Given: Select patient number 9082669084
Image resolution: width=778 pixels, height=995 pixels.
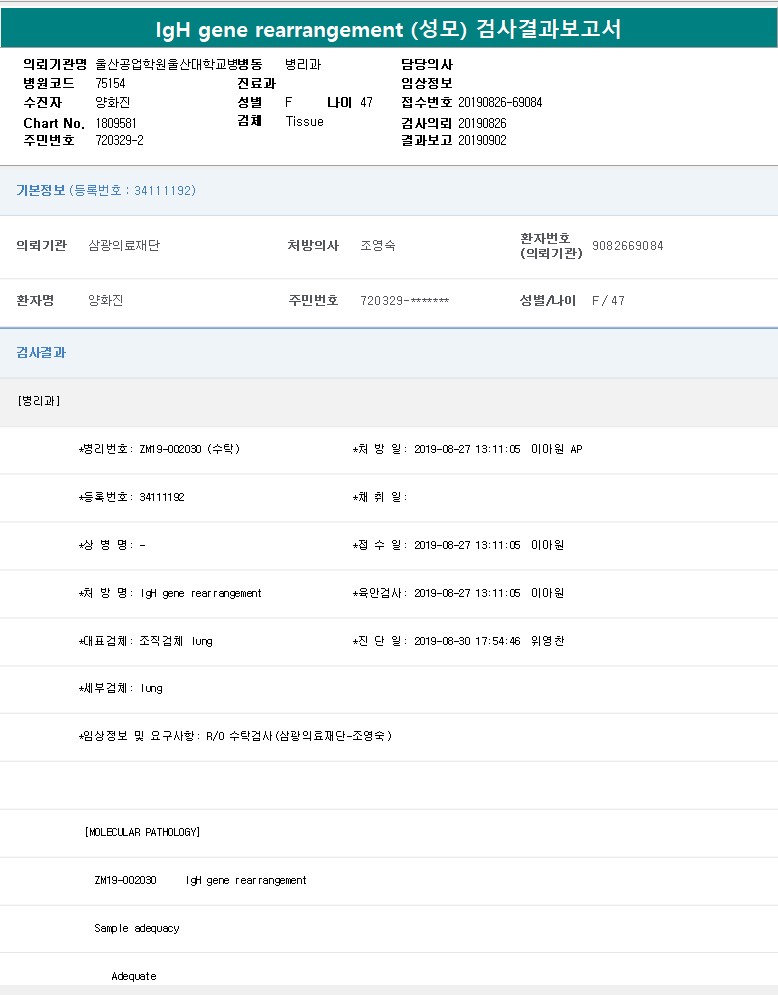Looking at the screenshot, I should pos(627,246).
